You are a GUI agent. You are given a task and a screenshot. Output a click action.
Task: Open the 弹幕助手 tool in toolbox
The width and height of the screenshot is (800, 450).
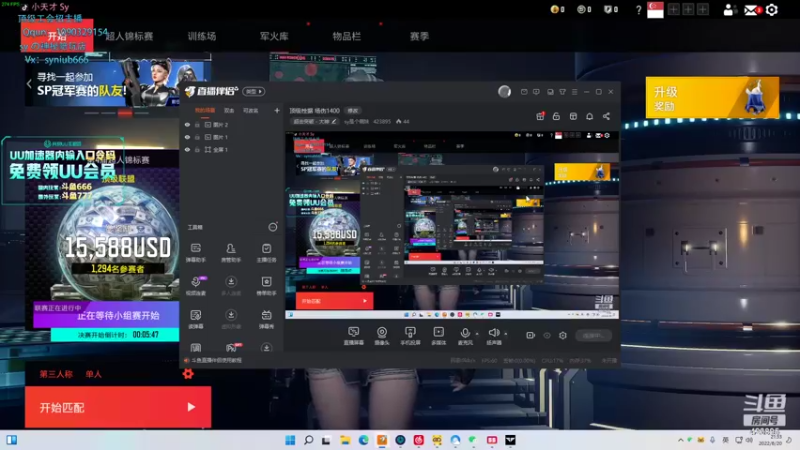[x=196, y=253]
